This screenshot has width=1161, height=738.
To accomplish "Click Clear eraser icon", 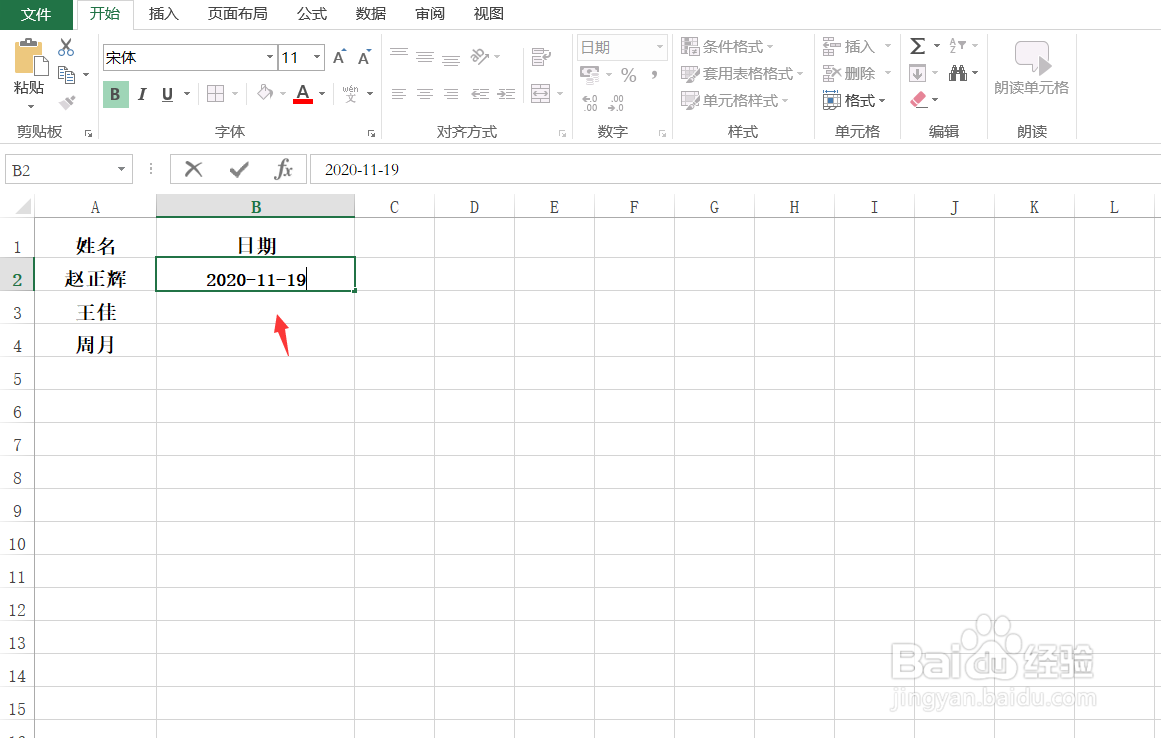I will pos(918,99).
